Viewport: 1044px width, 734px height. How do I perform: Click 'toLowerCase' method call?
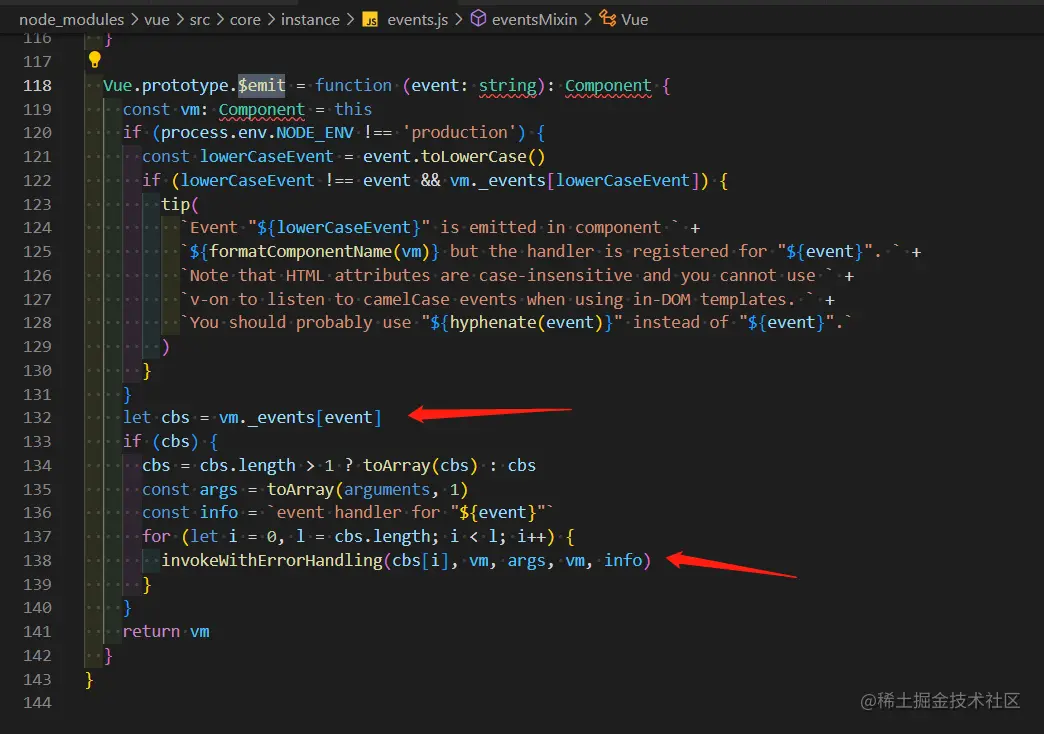tap(474, 157)
